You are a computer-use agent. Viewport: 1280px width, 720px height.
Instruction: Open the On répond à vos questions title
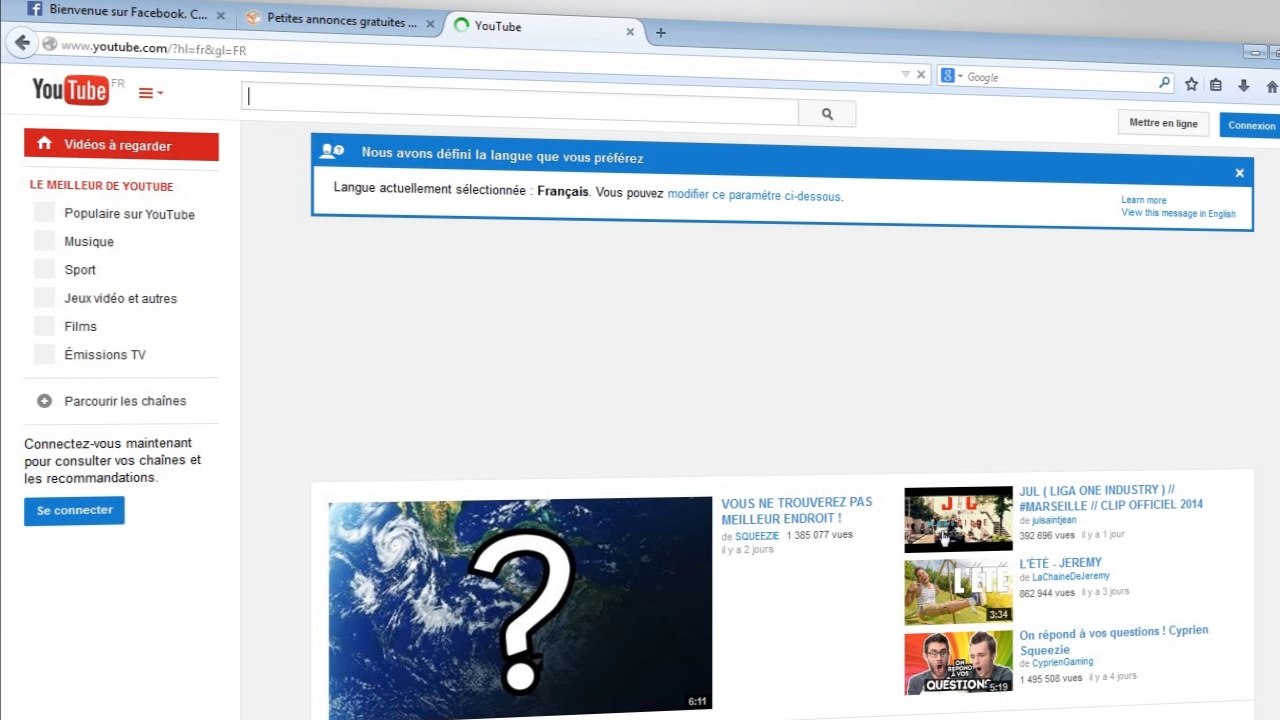click(1114, 640)
